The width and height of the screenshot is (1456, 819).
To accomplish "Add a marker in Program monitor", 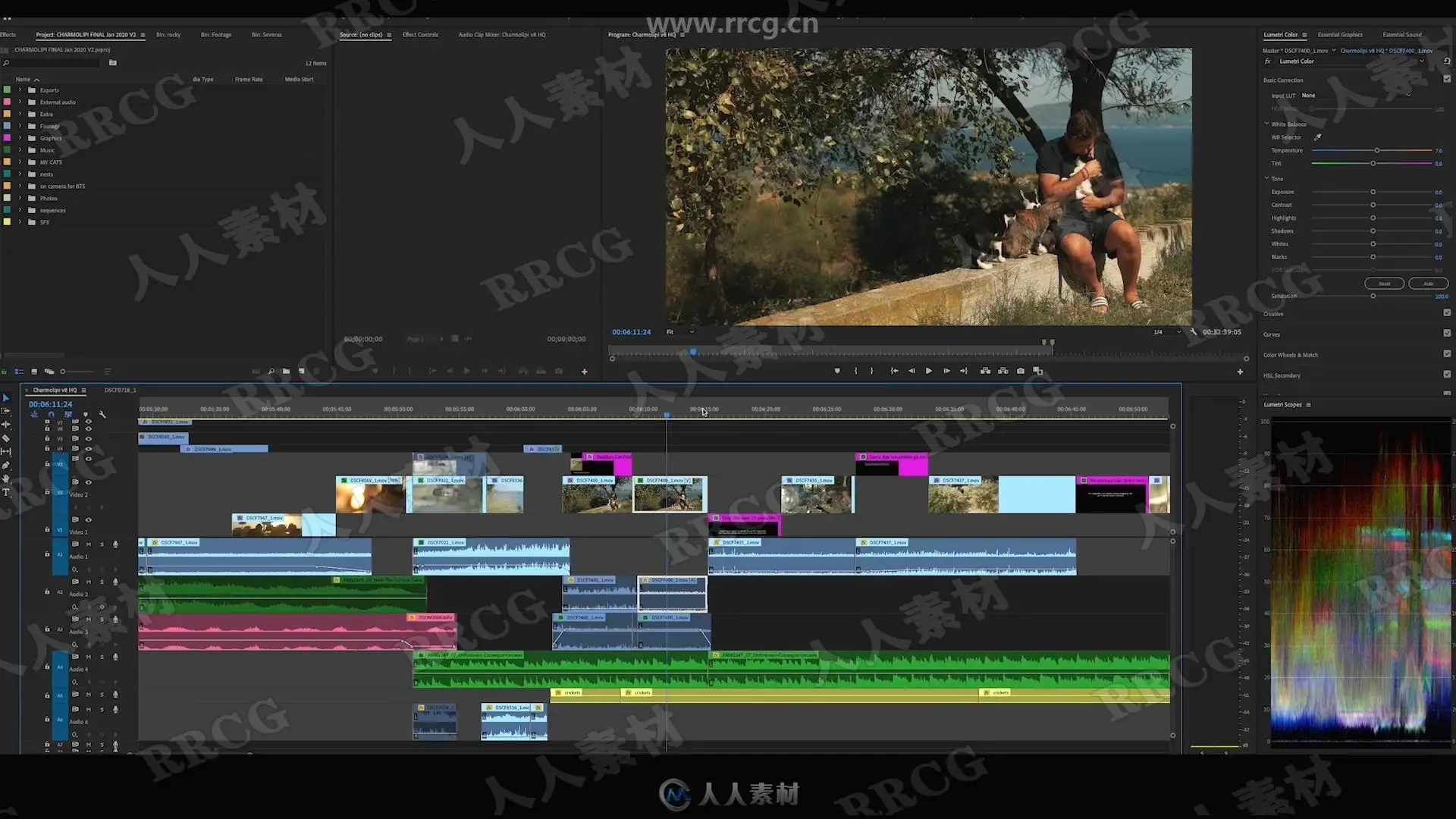I will click(x=837, y=371).
